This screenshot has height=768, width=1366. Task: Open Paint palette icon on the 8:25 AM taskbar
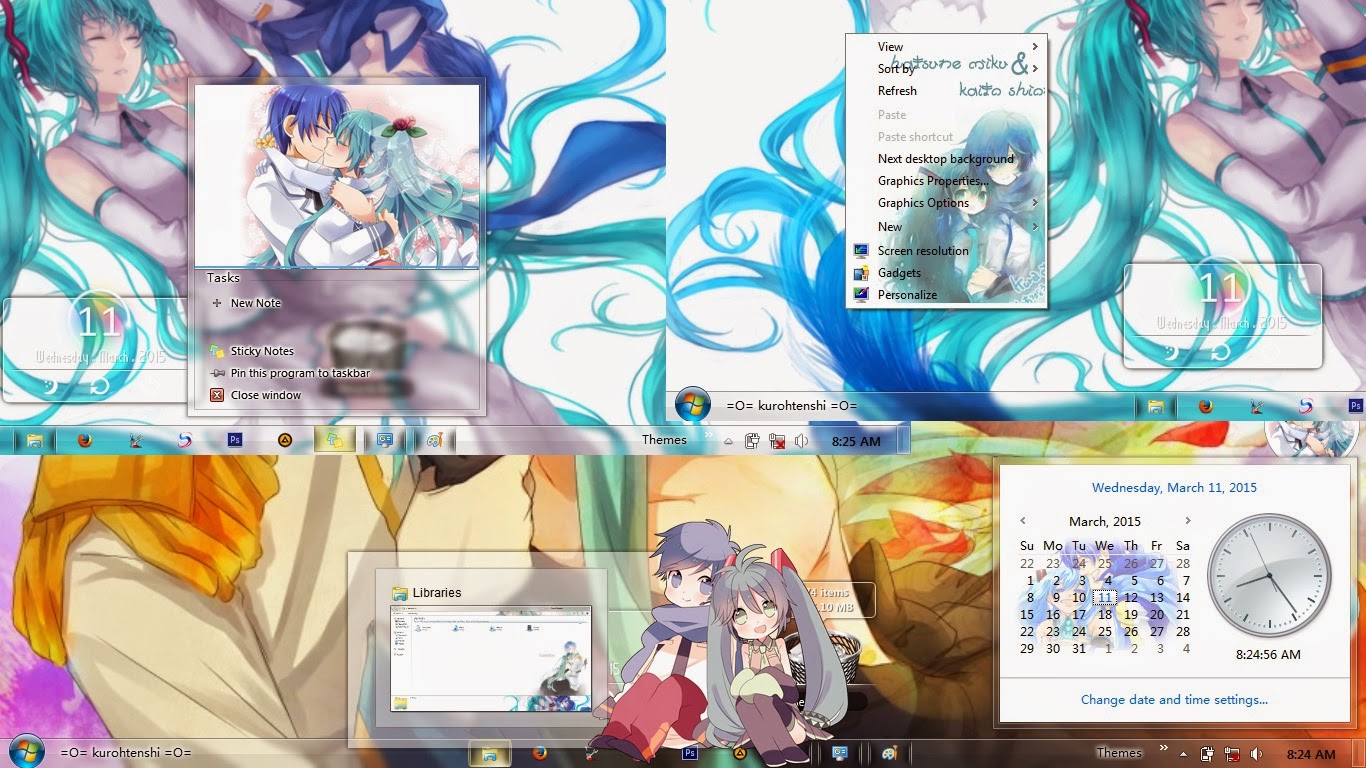click(433, 439)
